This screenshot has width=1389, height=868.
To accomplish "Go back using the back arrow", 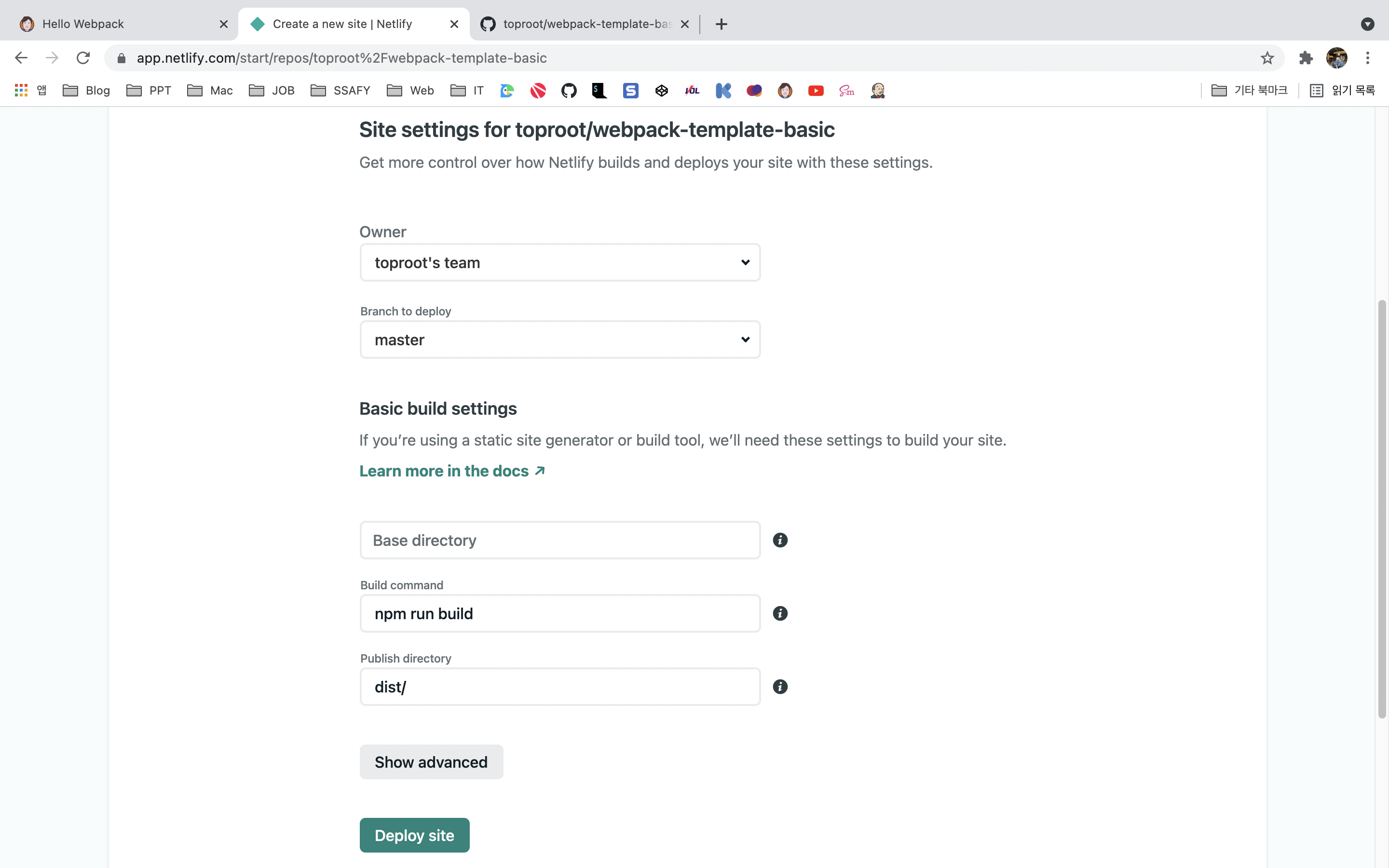I will pos(21,57).
